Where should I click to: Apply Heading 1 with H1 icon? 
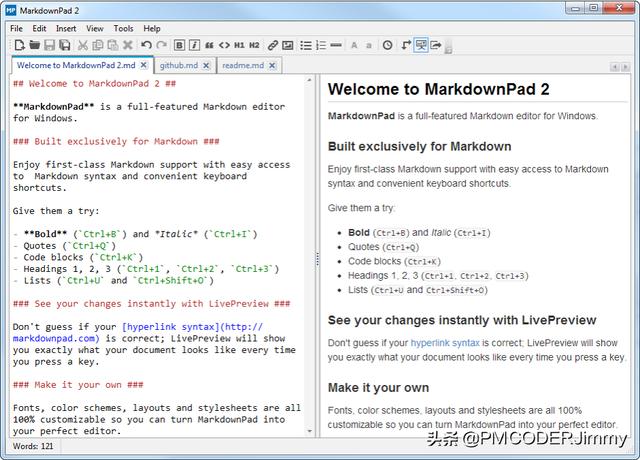click(x=239, y=45)
